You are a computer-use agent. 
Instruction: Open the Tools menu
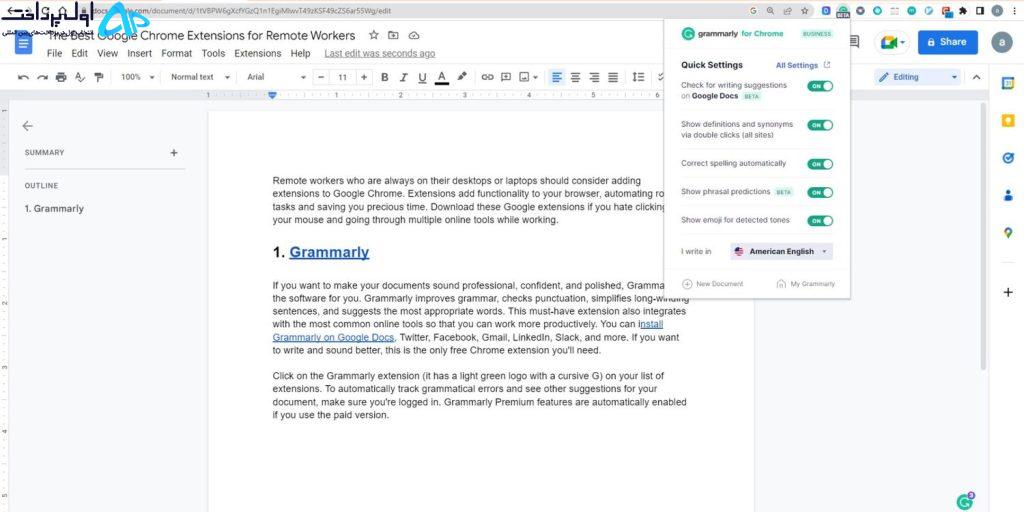pyautogui.click(x=214, y=54)
